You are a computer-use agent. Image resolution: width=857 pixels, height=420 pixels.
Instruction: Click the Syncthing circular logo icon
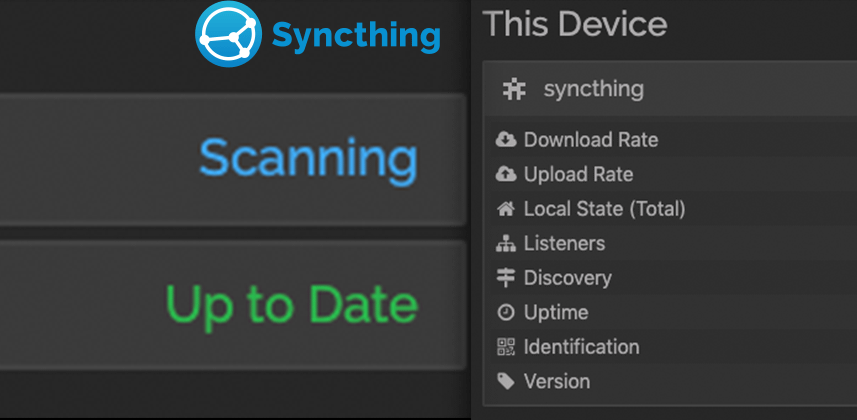(228, 33)
